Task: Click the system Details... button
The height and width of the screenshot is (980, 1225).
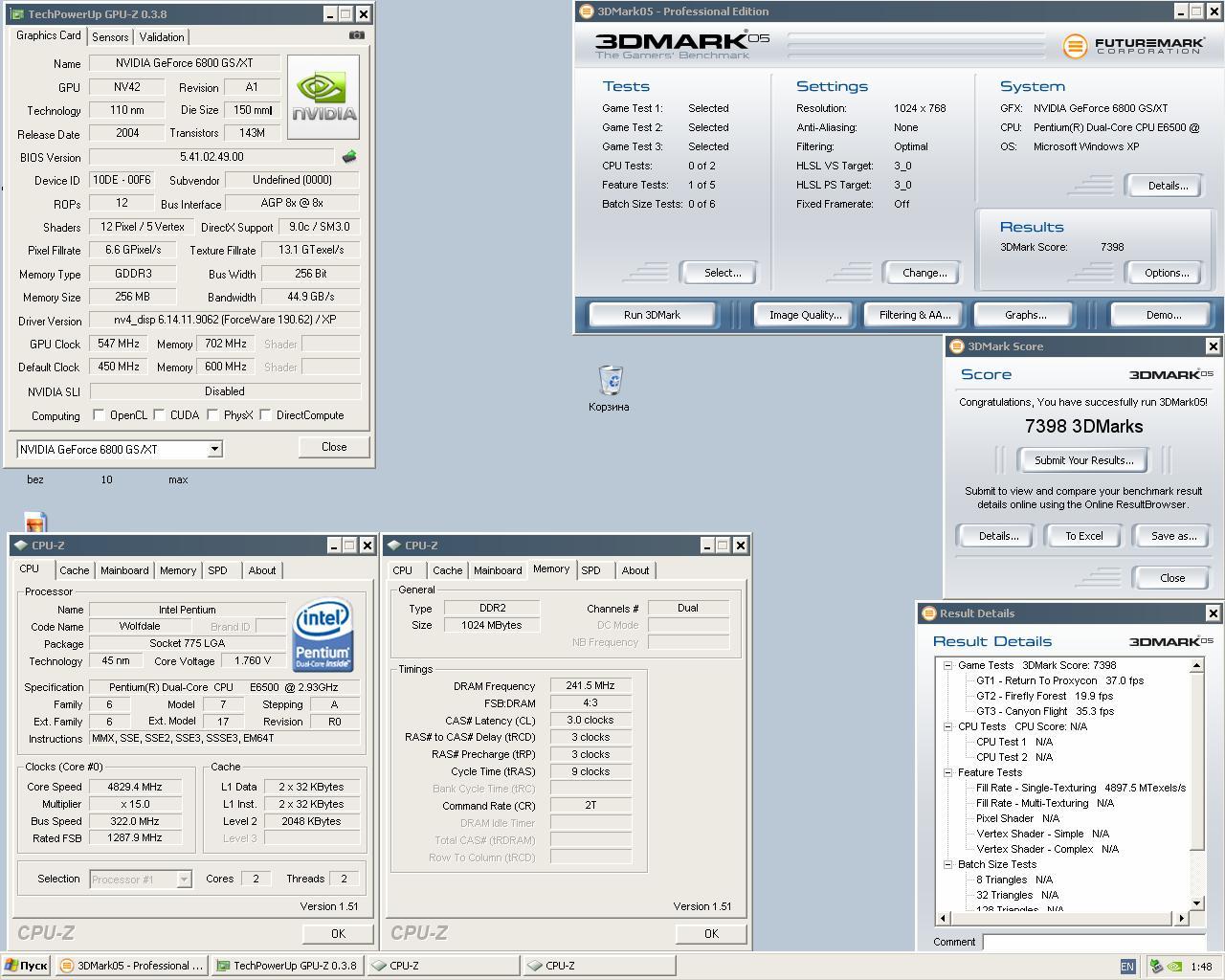Action: (1167, 186)
